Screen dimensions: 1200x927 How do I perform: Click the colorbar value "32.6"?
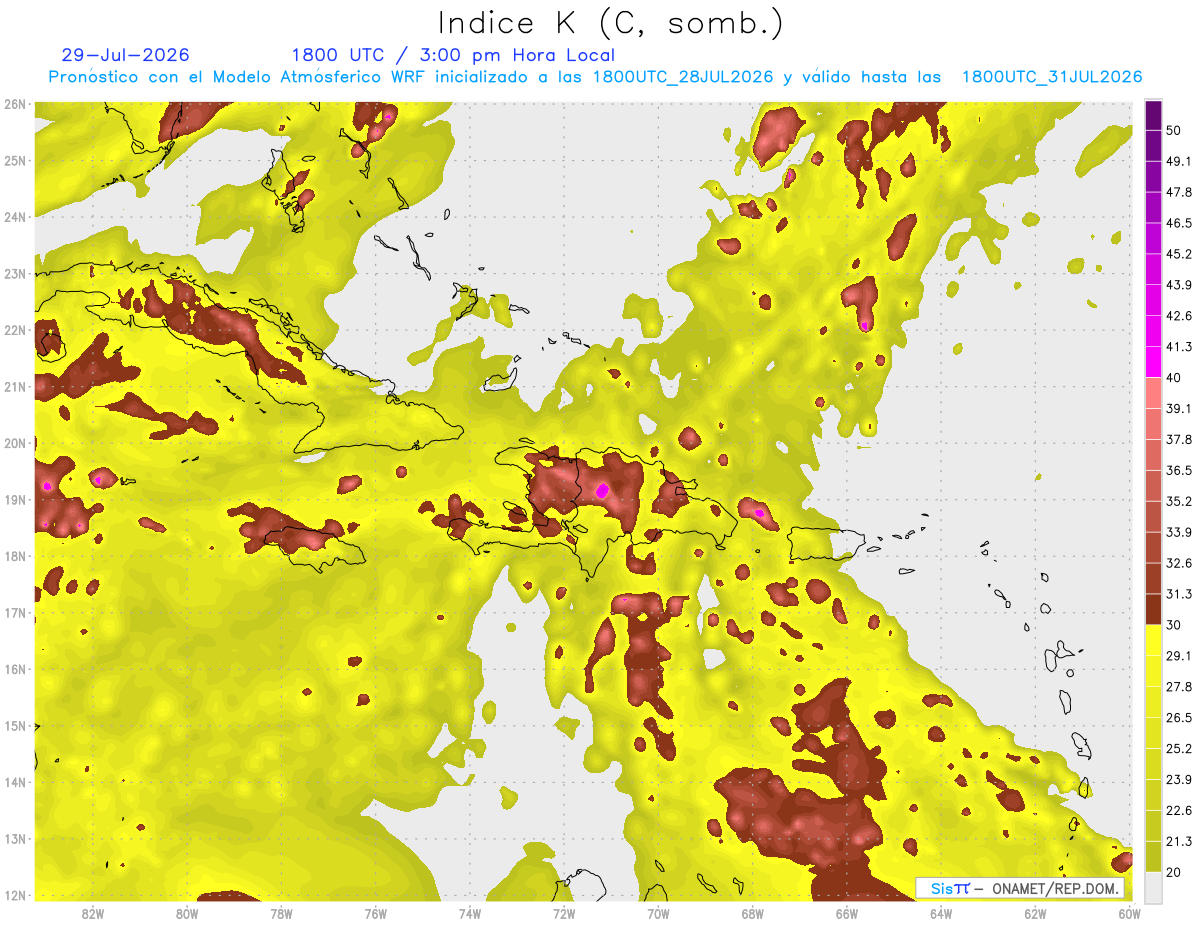pos(1179,563)
